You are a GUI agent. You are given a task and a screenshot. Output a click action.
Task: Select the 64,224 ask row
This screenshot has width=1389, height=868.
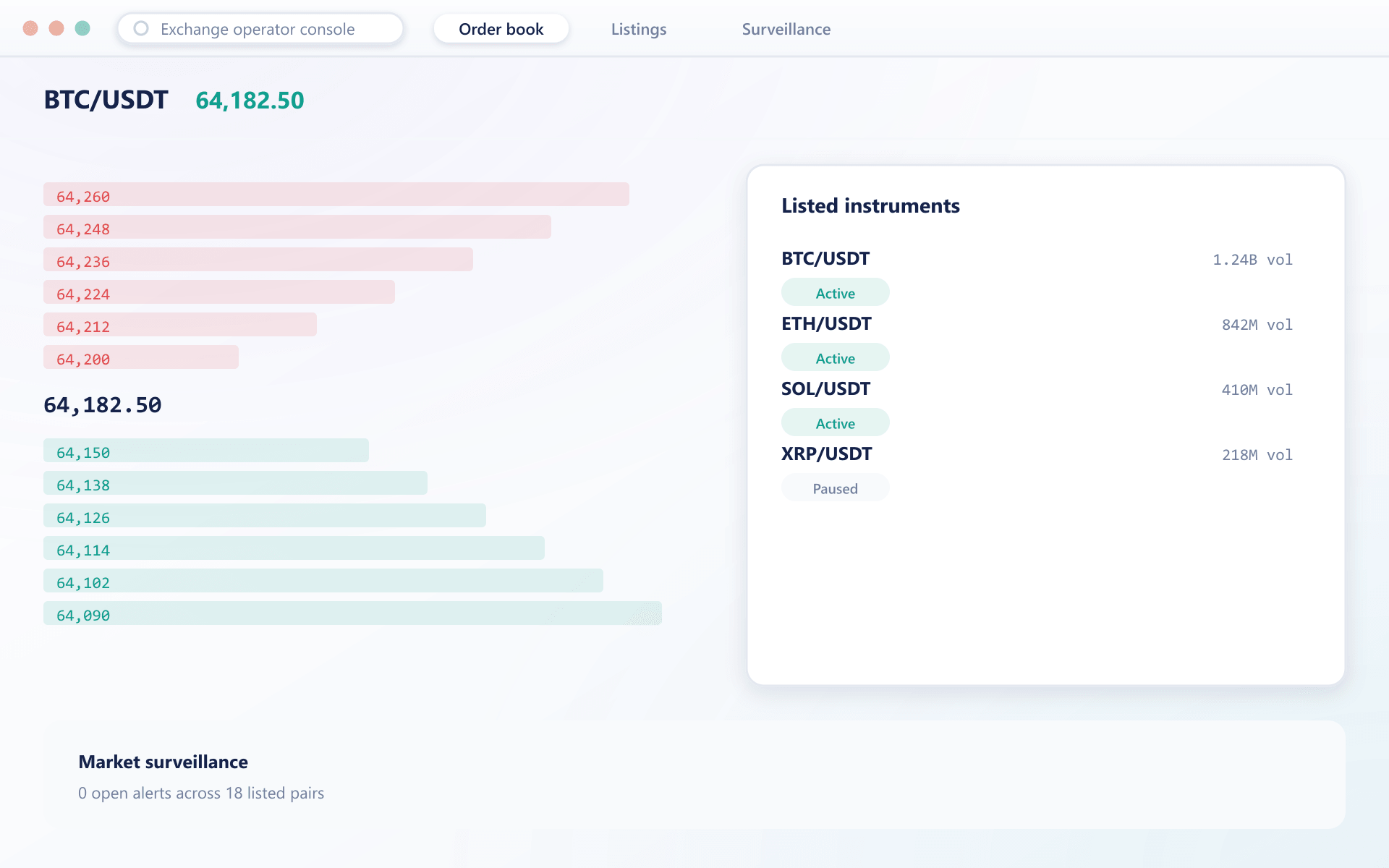[x=219, y=292]
